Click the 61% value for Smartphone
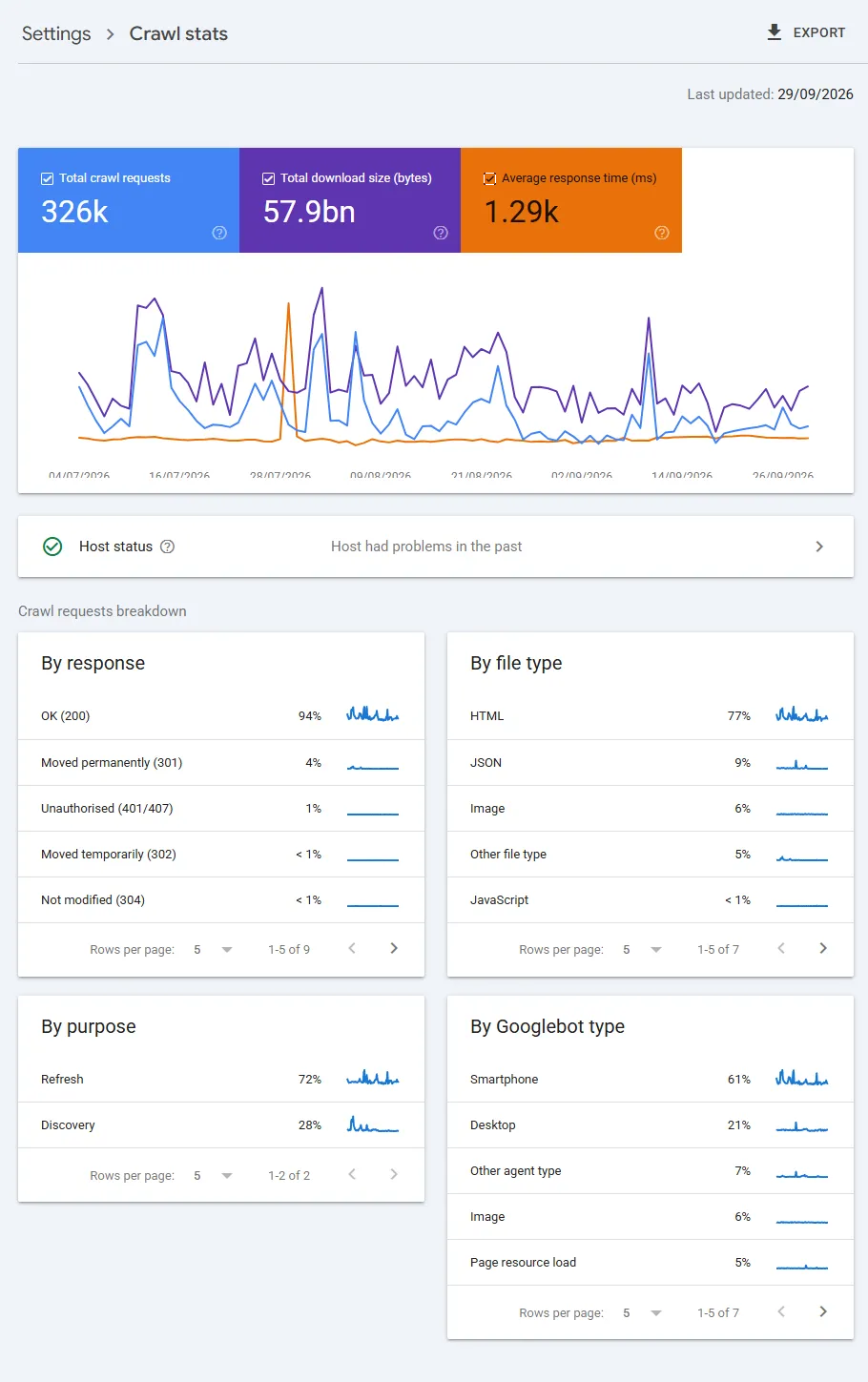Viewport: 868px width, 1382px height. click(739, 1079)
